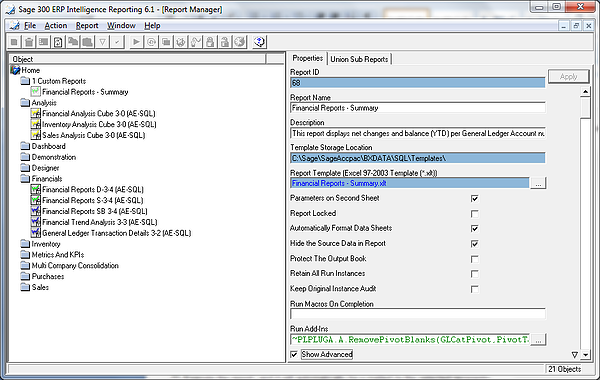Click the checkmark toolbar icon
600x380 pixels.
click(117, 42)
